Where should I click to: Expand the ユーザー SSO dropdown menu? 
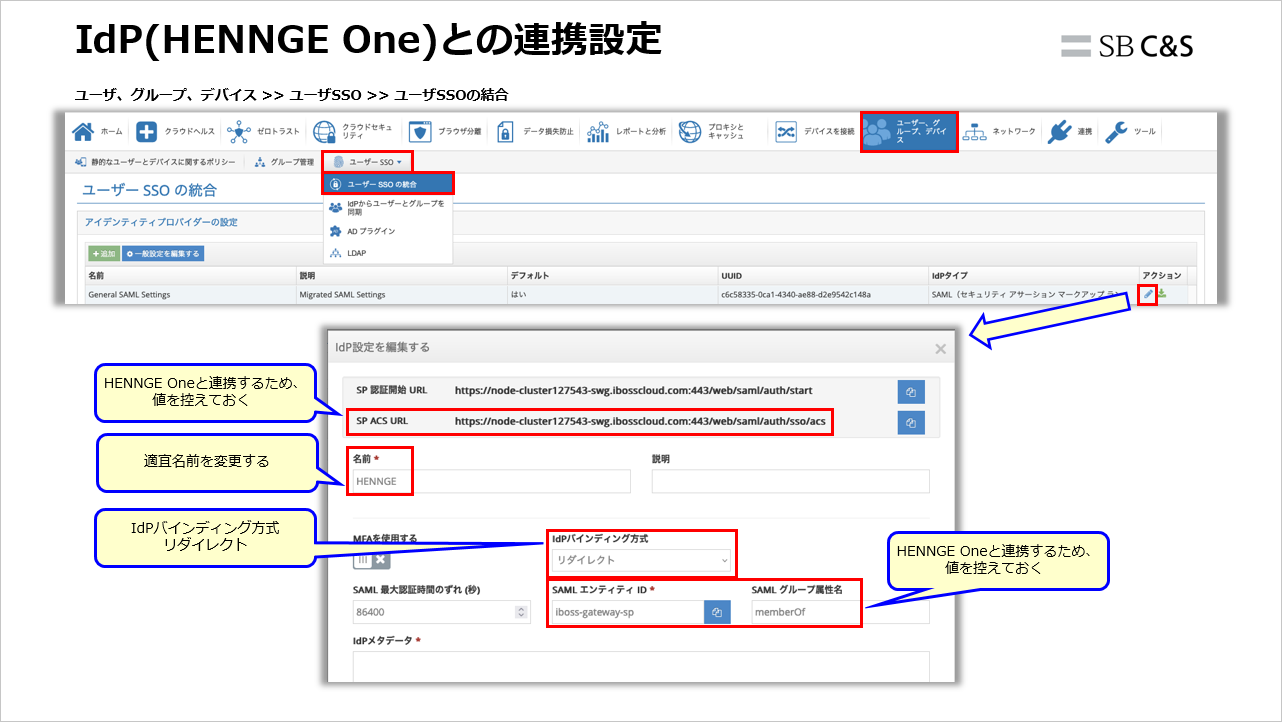(x=368, y=162)
